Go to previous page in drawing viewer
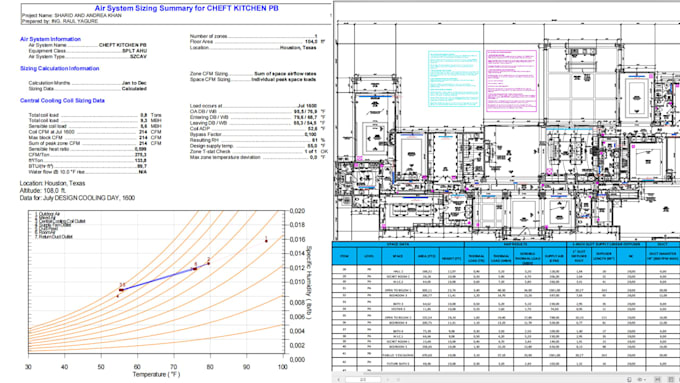The width and height of the screenshot is (680, 383). pos(339,380)
